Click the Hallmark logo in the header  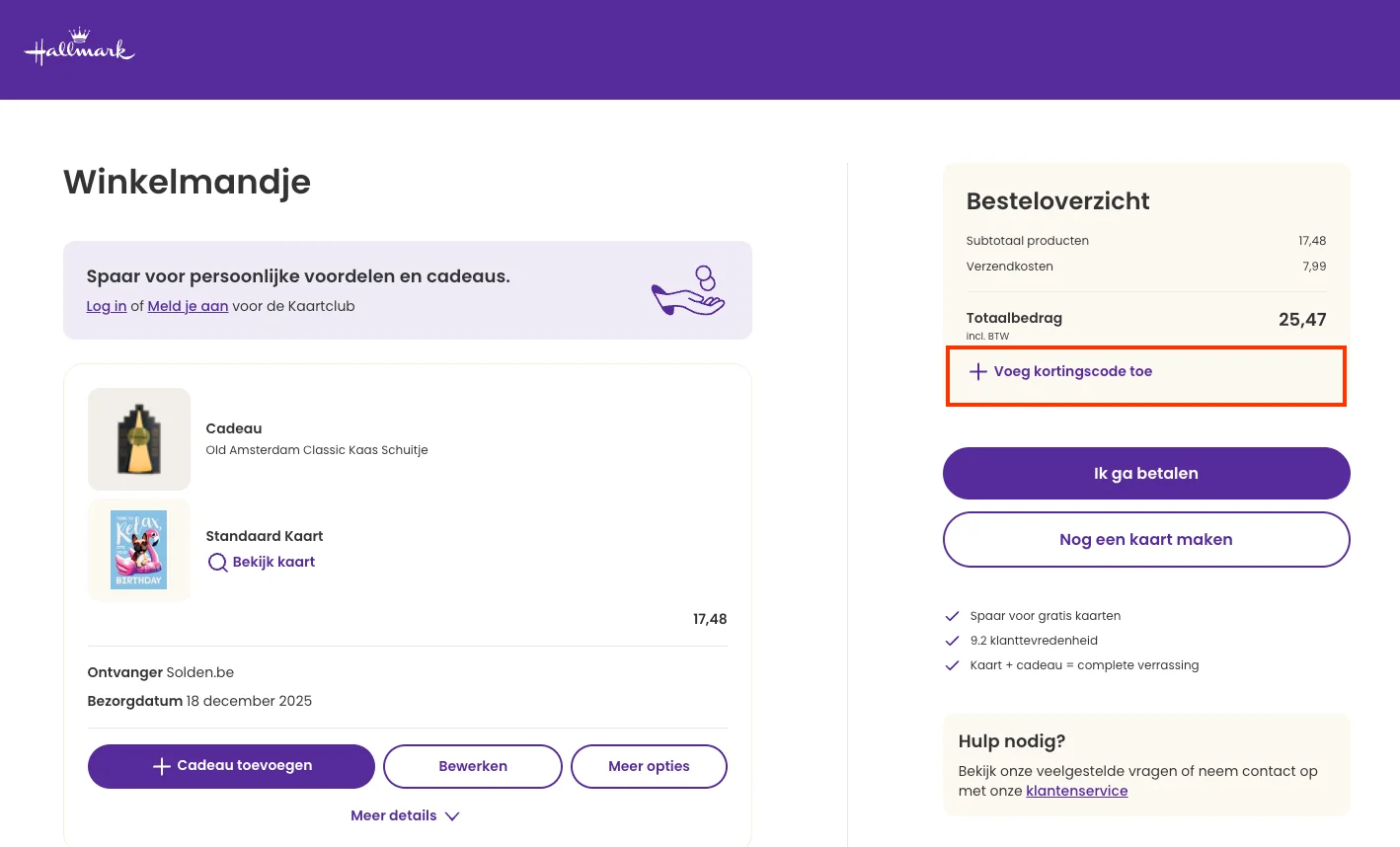pos(79,44)
